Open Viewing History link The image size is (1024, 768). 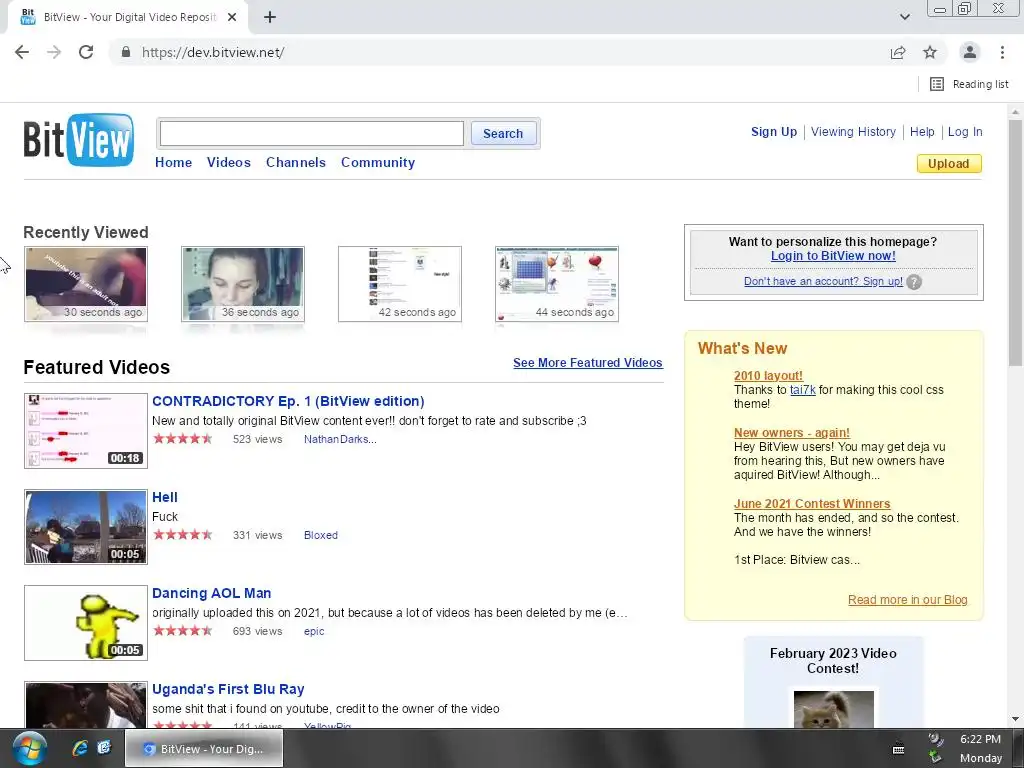tap(853, 131)
